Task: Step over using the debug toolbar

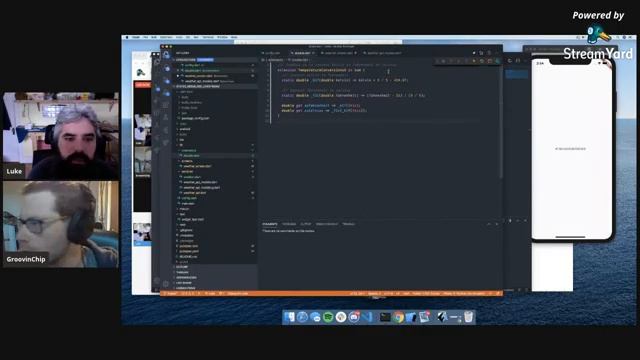Action: coord(451,61)
